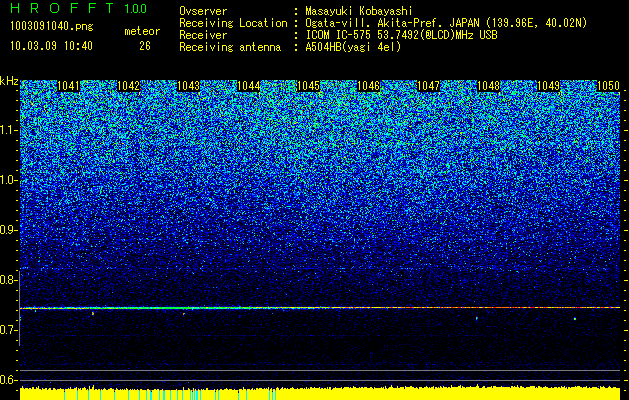The width and height of the screenshot is (629, 400).
Task: Click the Receiving antenna label
Action: (230, 47)
